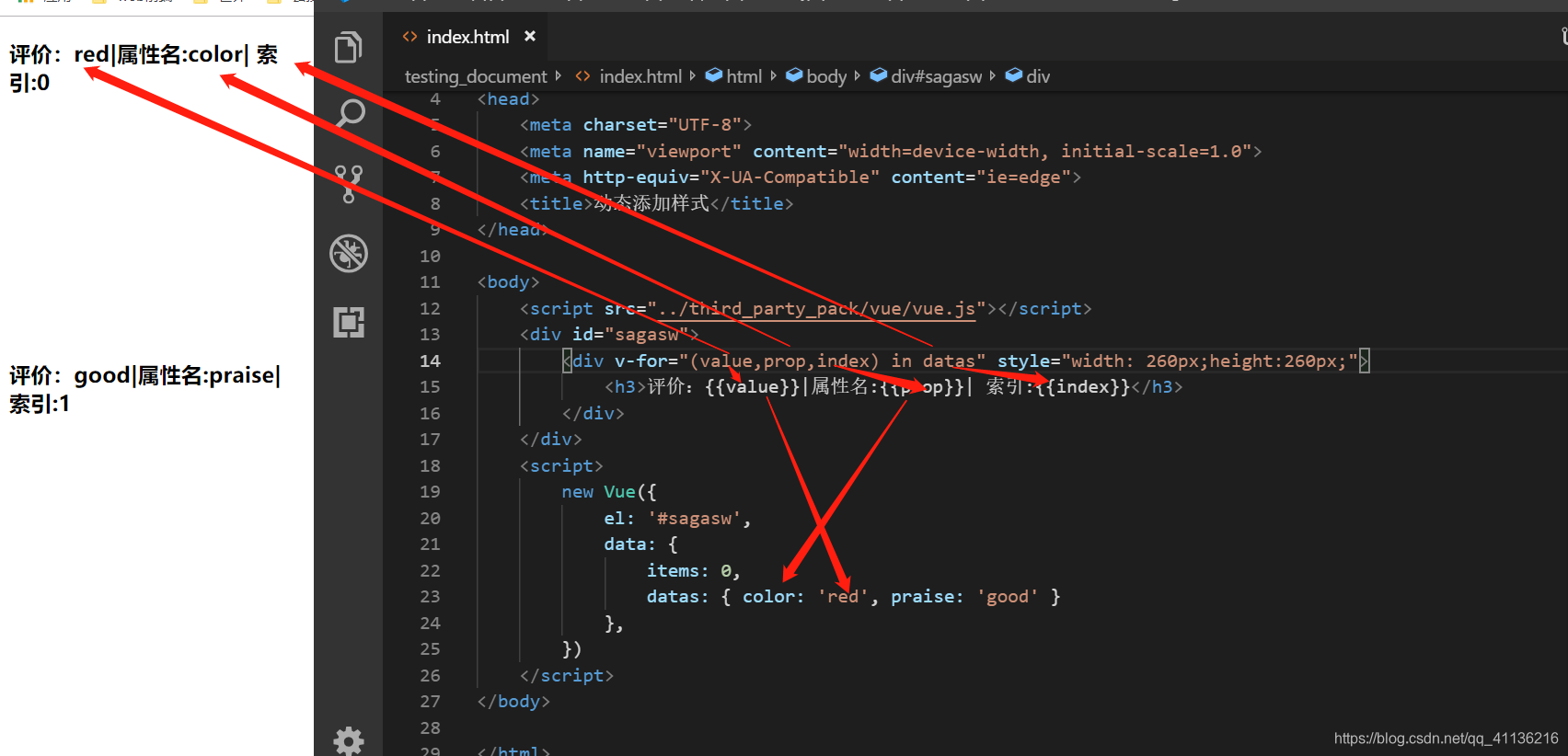This screenshot has height=756, width=1568.
Task: Open the Manage gear icon
Action: click(349, 740)
